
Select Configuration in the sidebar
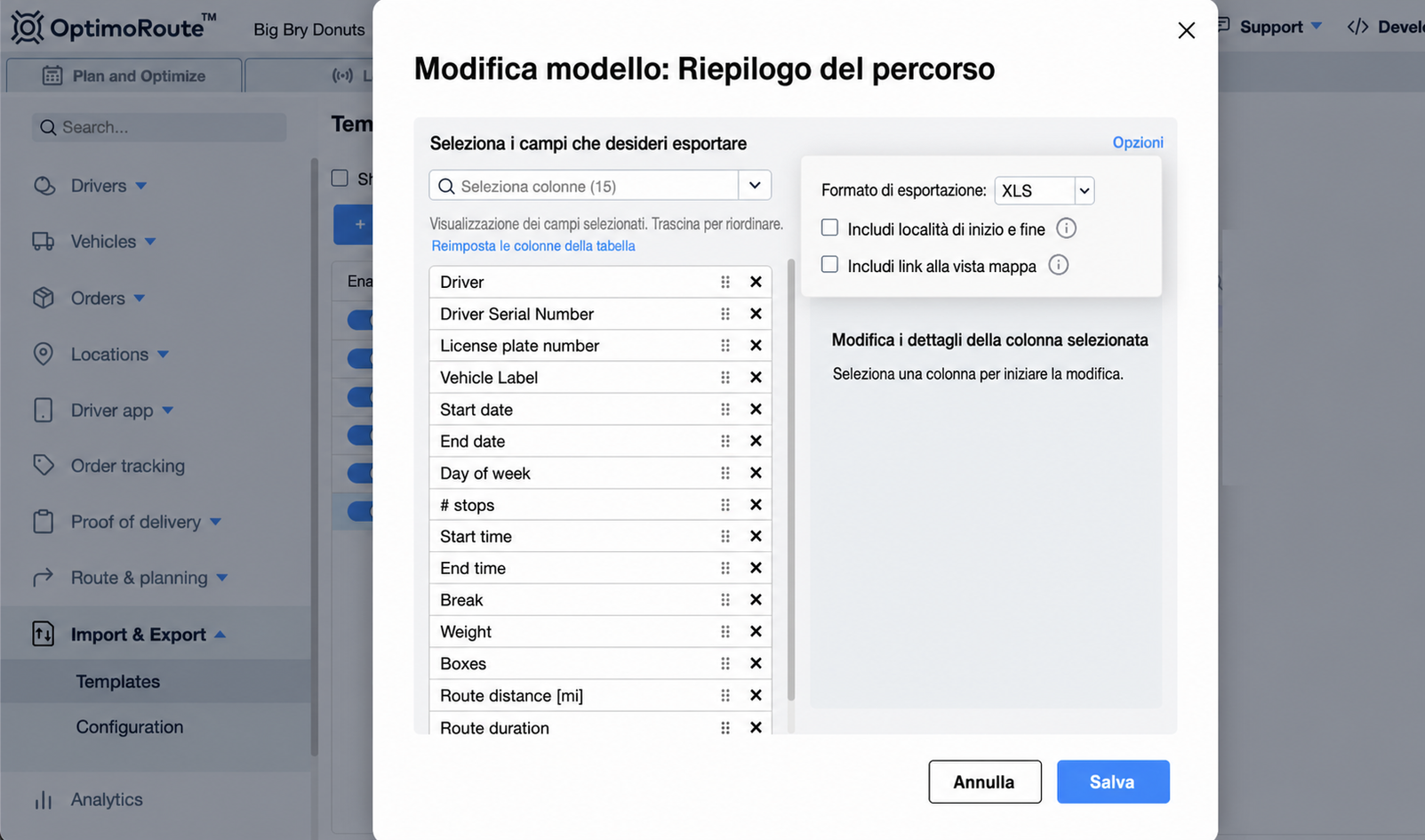(130, 727)
